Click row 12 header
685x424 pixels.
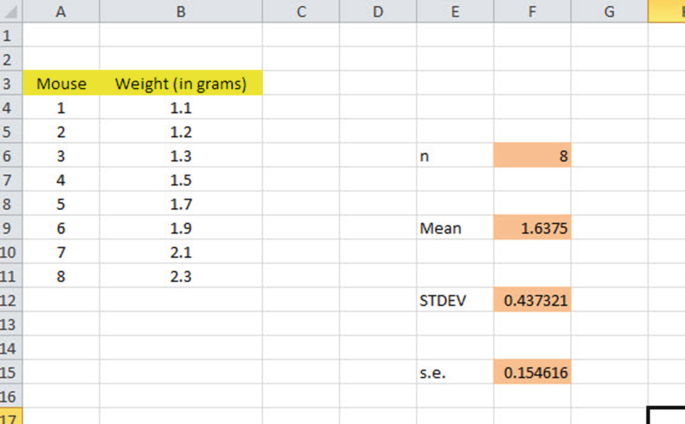tap(10, 300)
